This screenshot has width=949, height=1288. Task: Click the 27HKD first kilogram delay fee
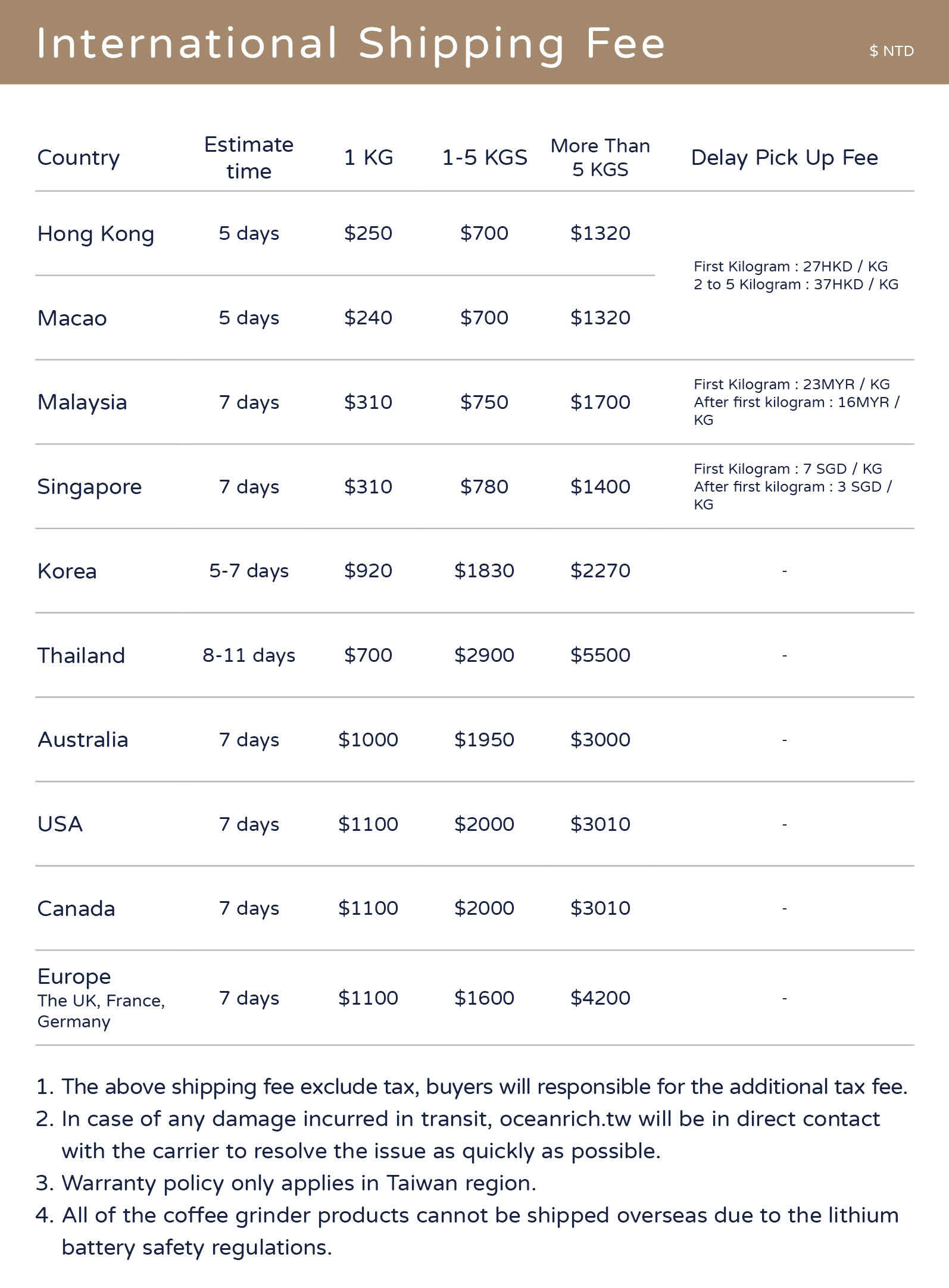point(790,267)
